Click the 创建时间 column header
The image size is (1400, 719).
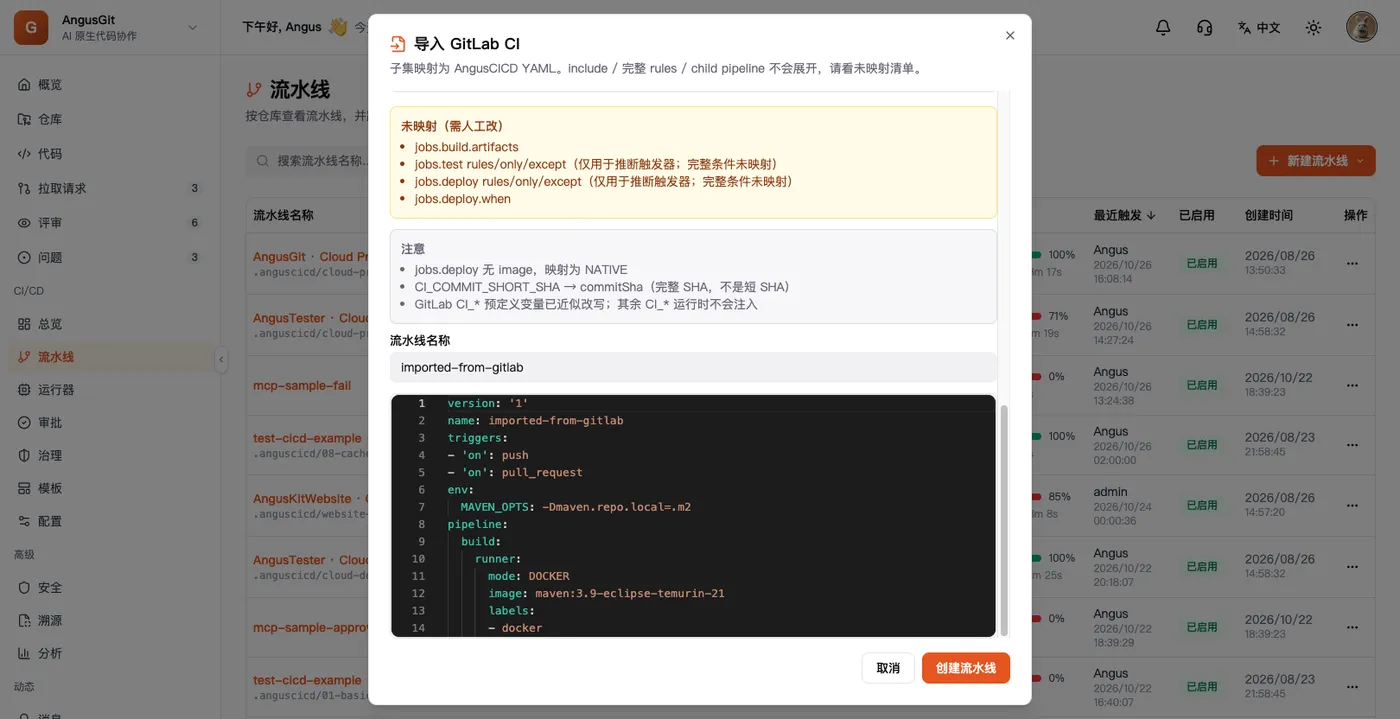click(x=1269, y=215)
